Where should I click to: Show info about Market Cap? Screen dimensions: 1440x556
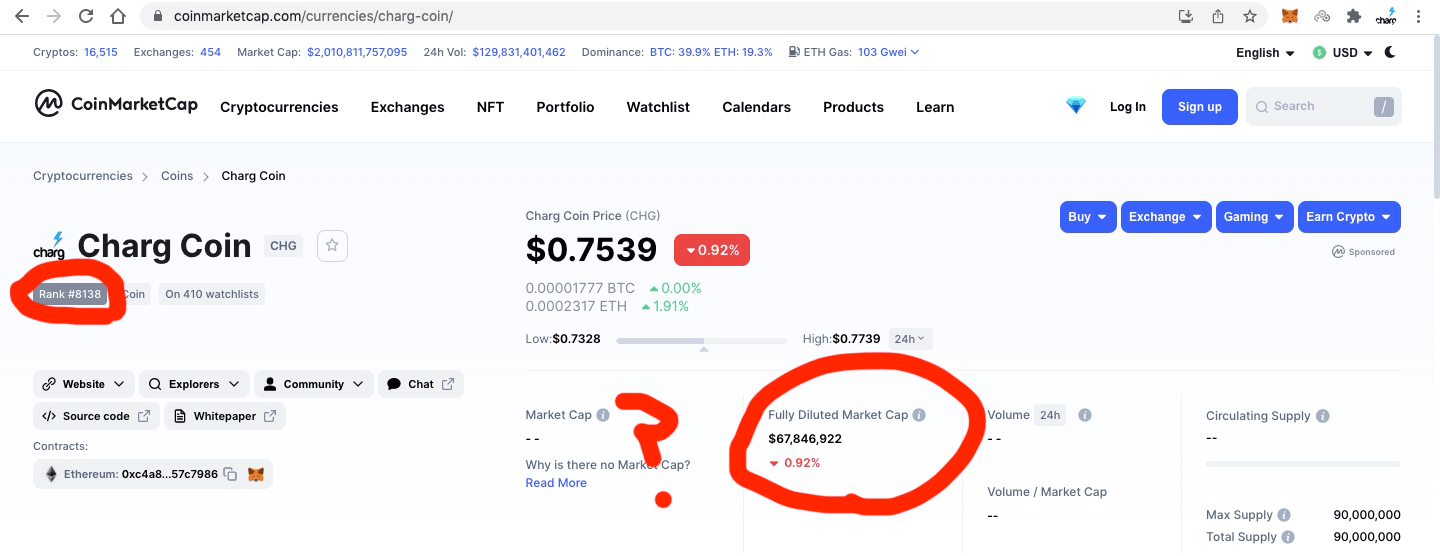(x=602, y=415)
